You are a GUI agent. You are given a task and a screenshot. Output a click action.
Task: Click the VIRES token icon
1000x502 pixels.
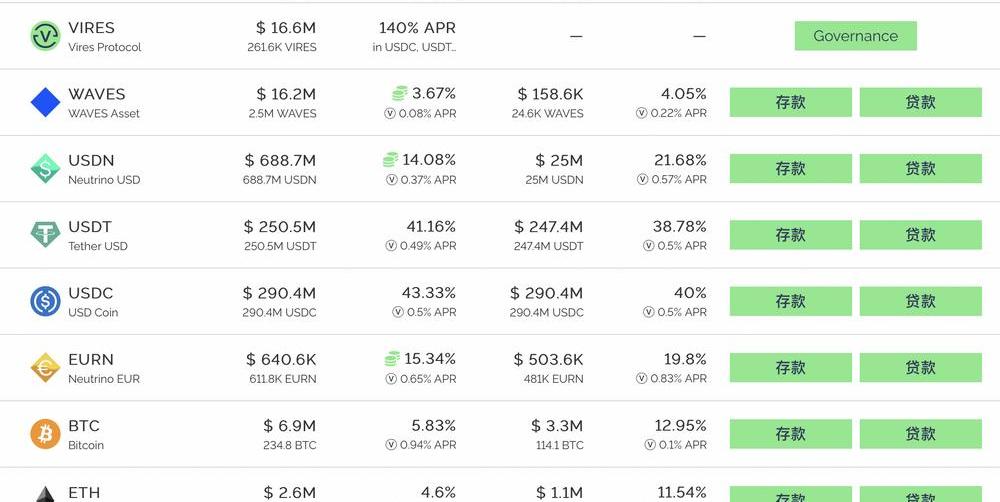point(45,36)
